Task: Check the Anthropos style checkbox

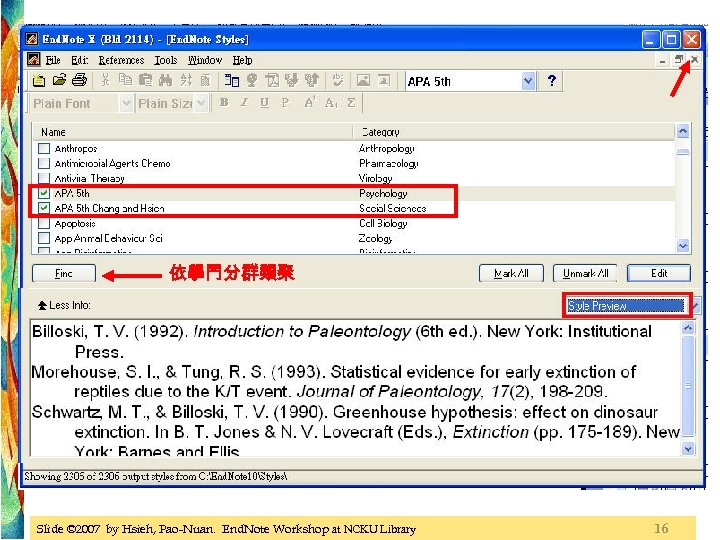Action: click(x=44, y=148)
